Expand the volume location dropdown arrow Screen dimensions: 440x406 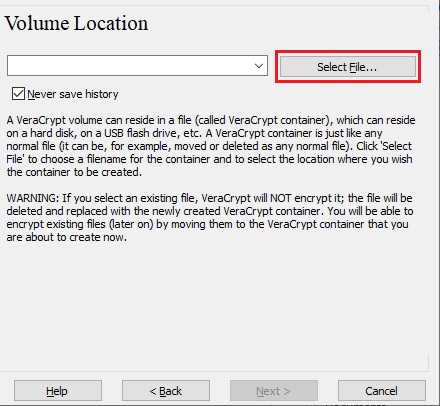[259, 66]
